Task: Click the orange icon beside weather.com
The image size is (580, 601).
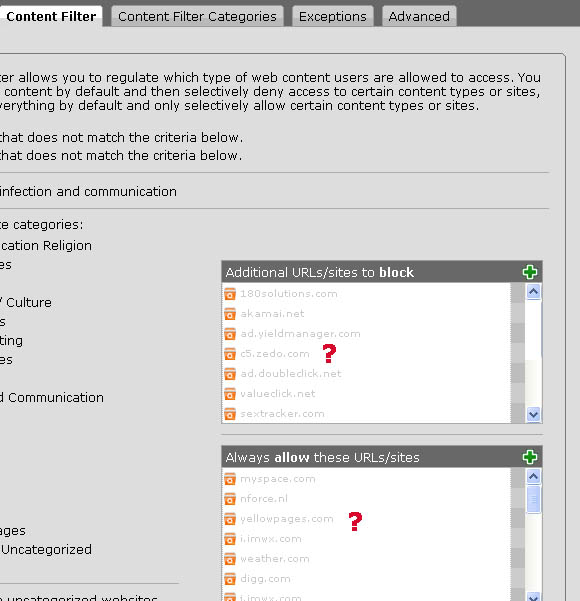Action: click(230, 559)
